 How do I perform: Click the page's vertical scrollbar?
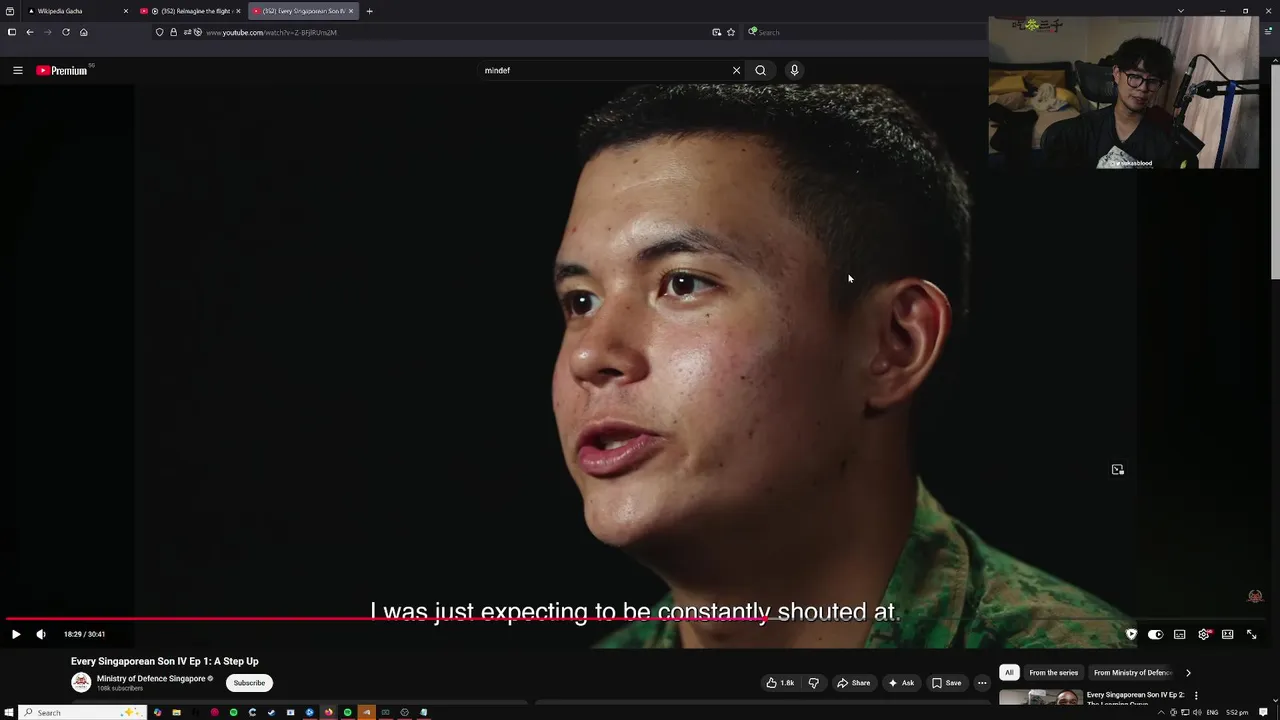click(1275, 170)
